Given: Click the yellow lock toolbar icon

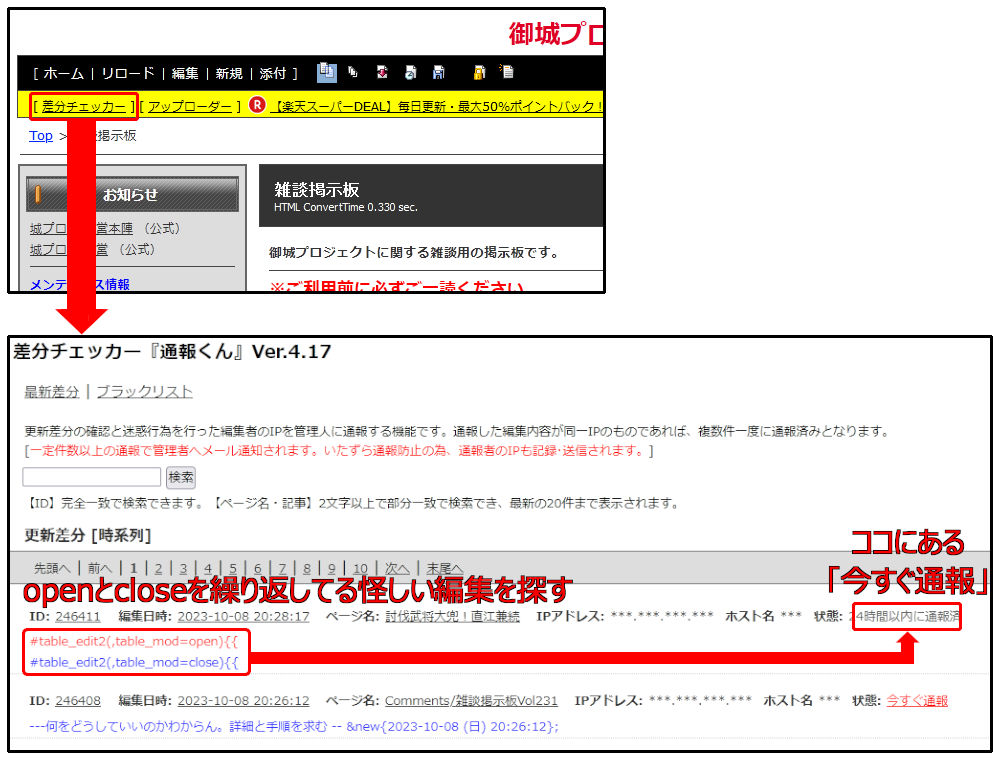Looking at the screenshot, I should click(479, 72).
